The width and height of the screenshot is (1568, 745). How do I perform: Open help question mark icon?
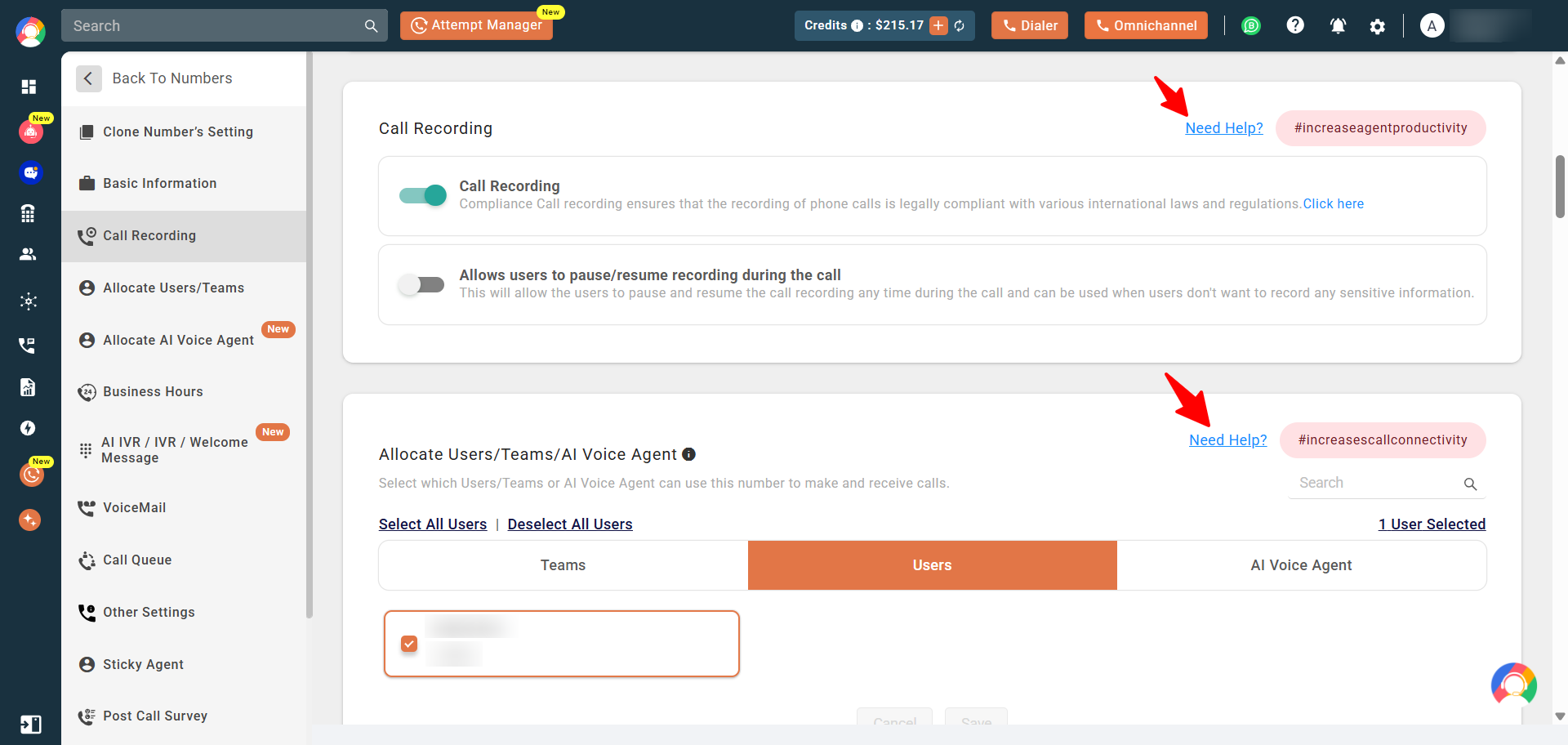pos(1295,25)
